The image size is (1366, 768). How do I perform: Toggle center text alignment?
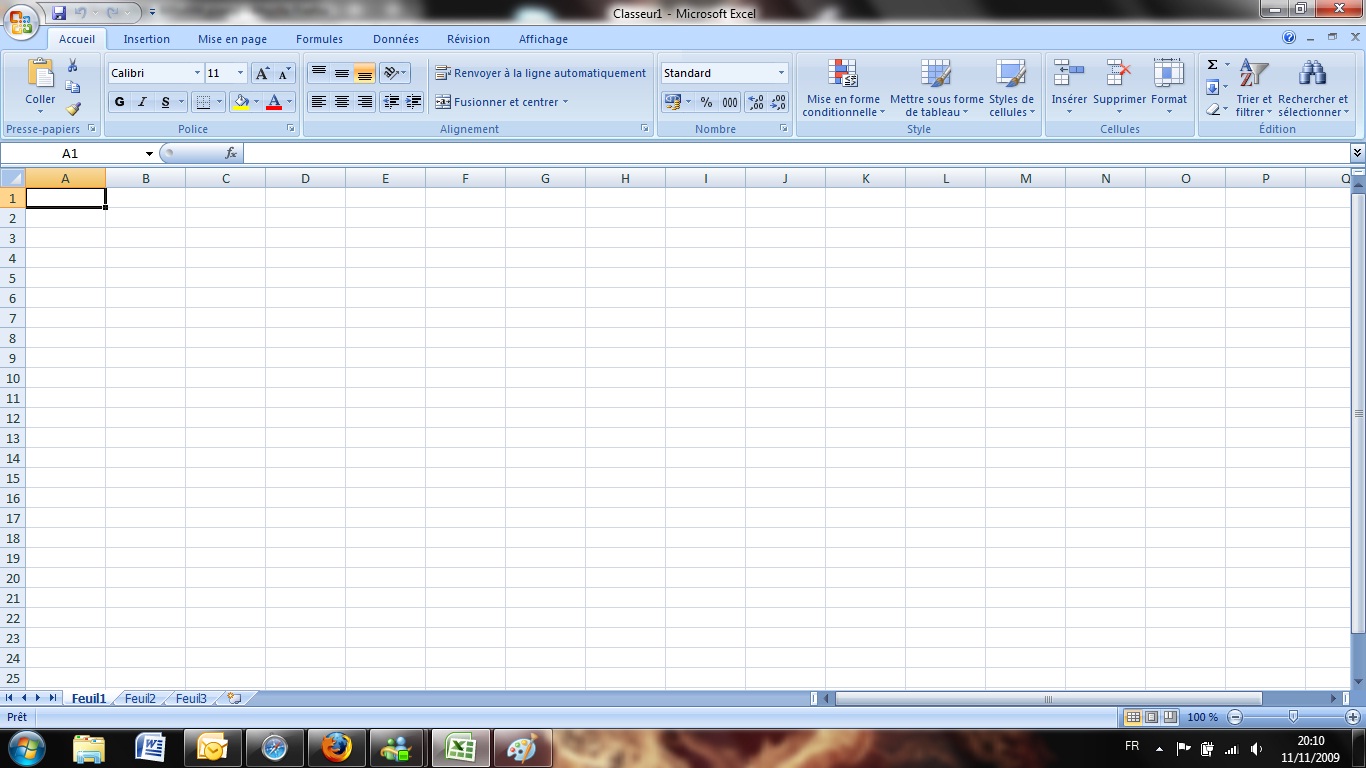(340, 101)
